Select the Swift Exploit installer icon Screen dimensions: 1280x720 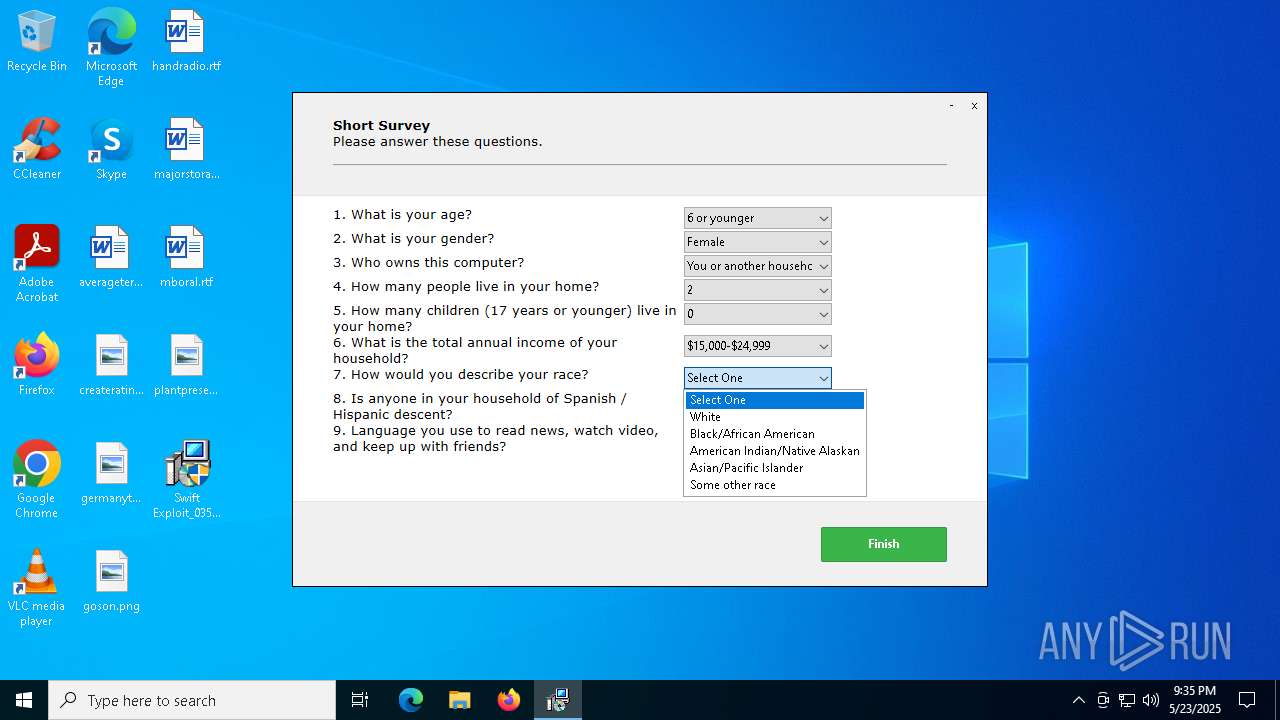click(x=186, y=480)
